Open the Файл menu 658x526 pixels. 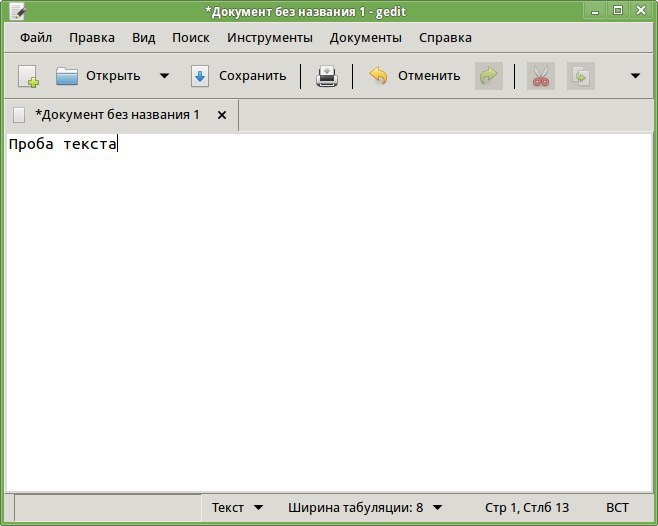pyautogui.click(x=36, y=38)
